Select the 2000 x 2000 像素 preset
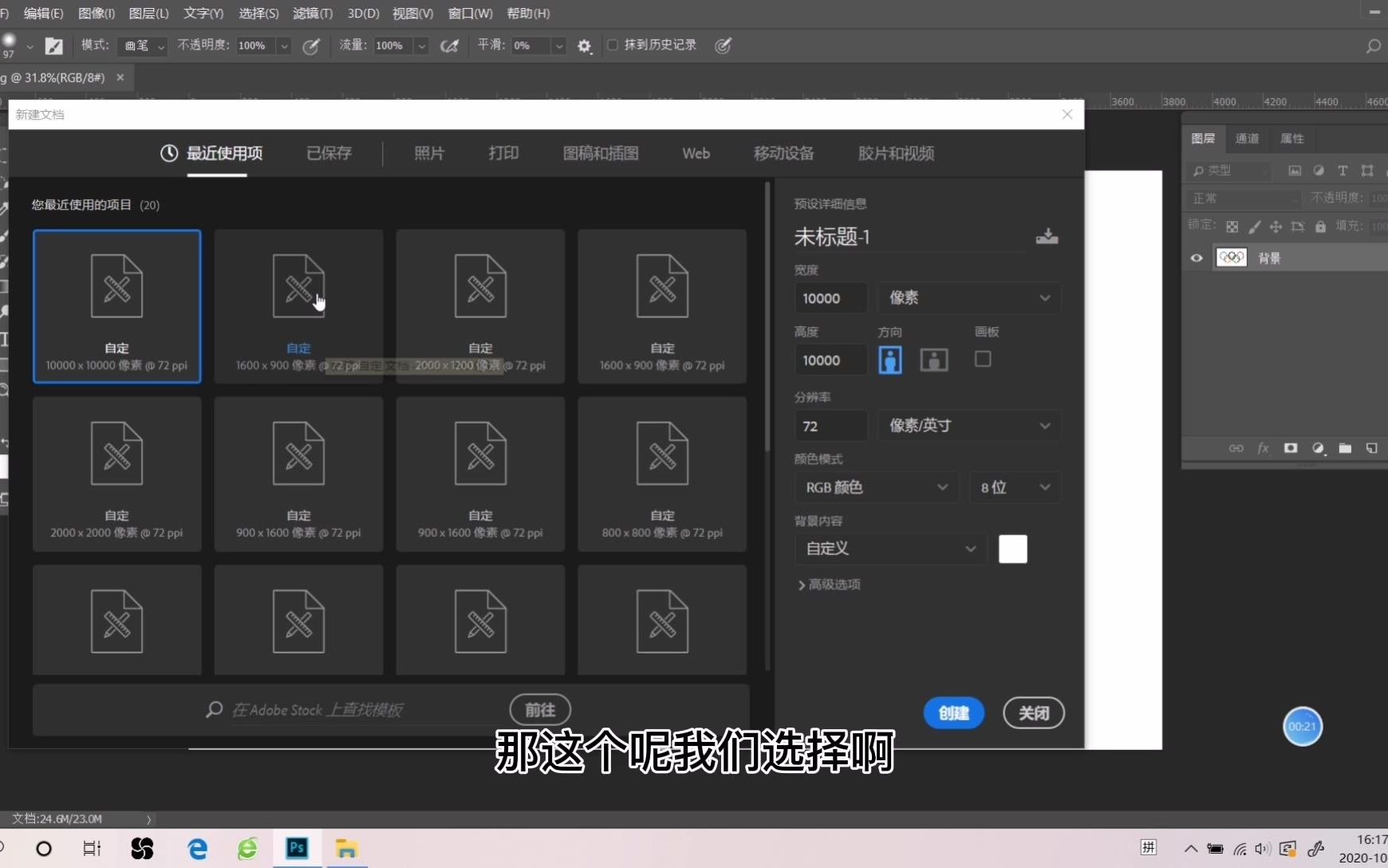Image resolution: width=1388 pixels, height=868 pixels. click(x=116, y=474)
